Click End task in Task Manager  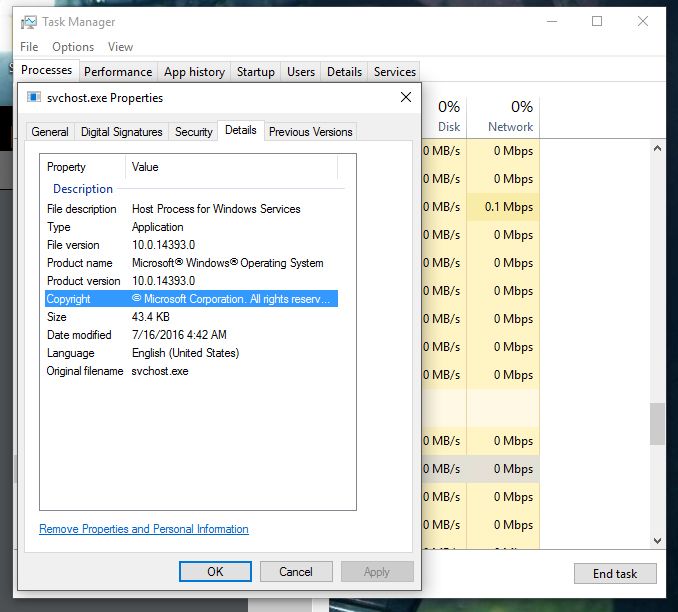coord(615,574)
